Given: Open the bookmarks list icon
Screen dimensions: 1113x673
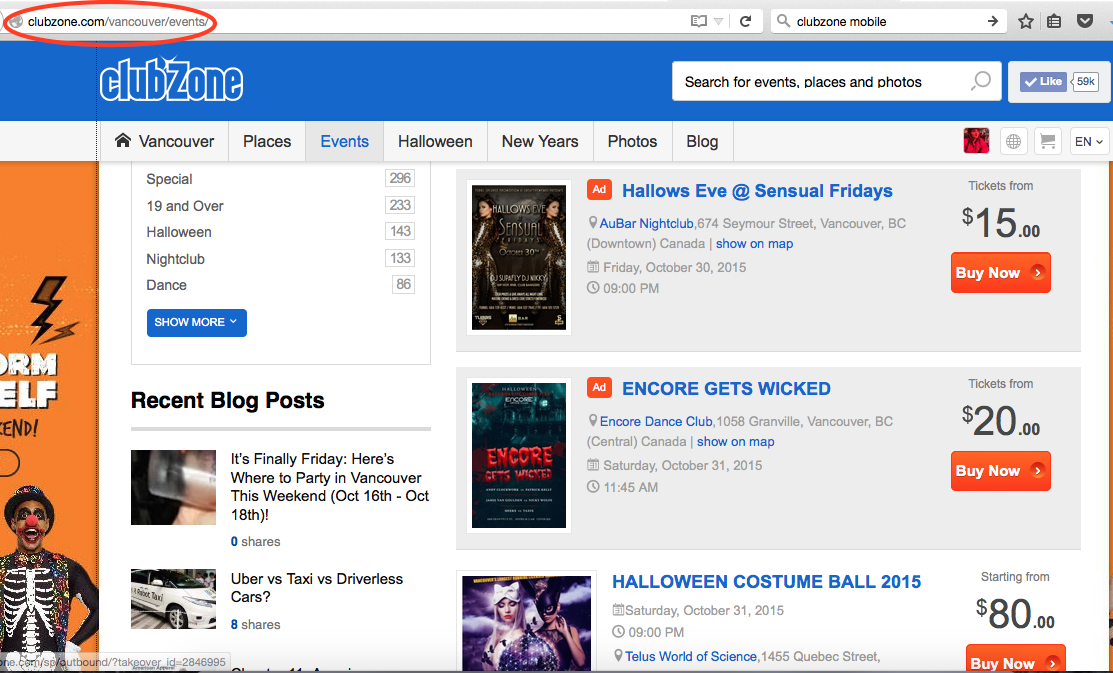Looking at the screenshot, I should click(x=1055, y=21).
